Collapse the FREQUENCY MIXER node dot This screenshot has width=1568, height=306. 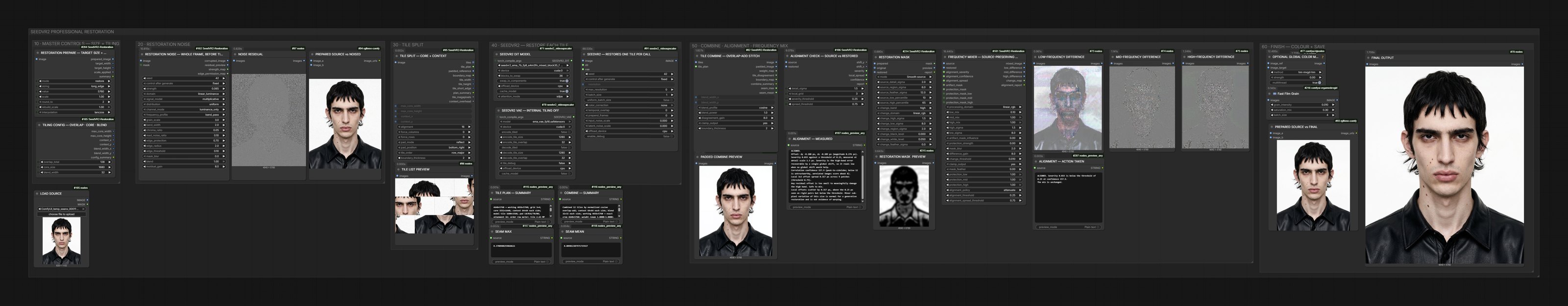click(x=945, y=57)
